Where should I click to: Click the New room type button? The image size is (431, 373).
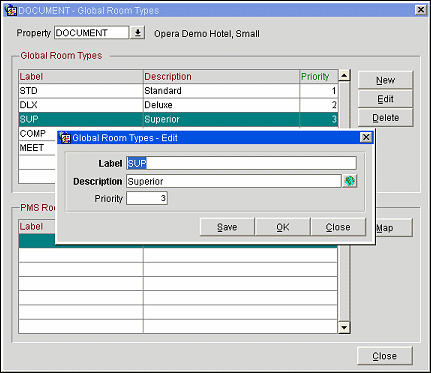point(385,80)
